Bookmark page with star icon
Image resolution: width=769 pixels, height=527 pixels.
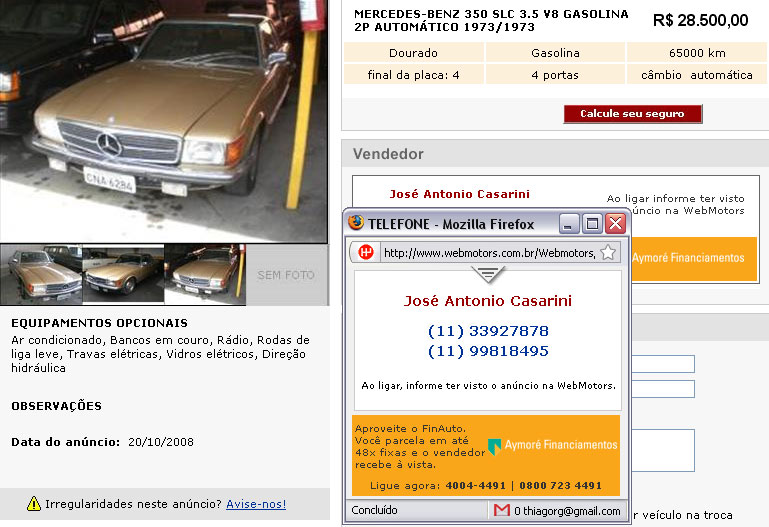pos(608,252)
